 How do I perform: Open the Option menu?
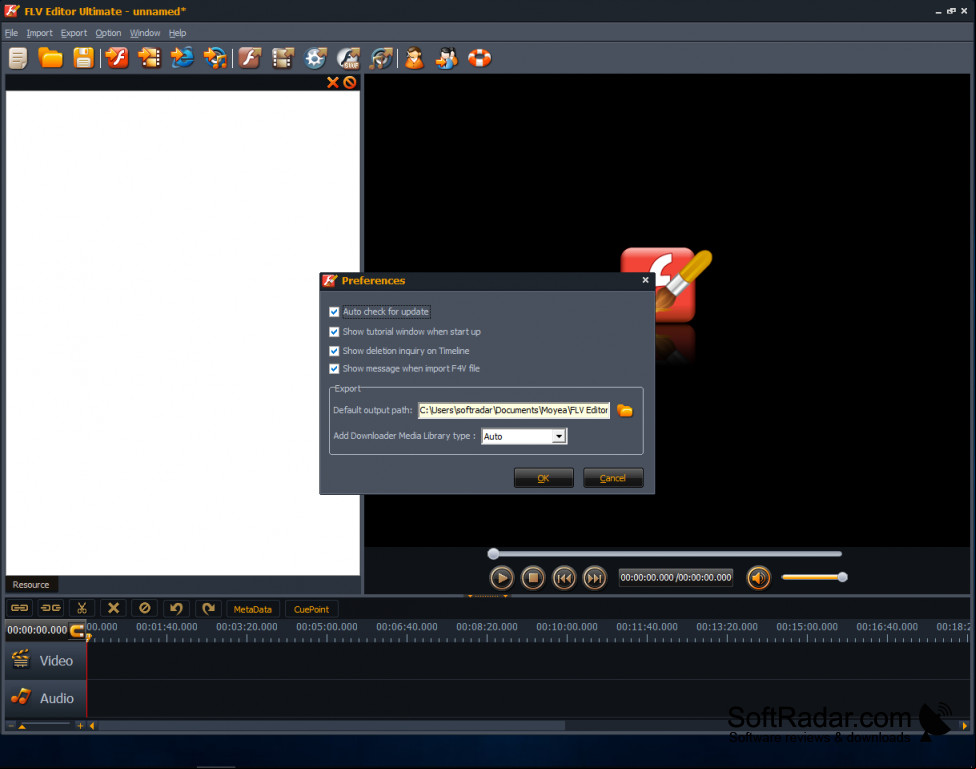(x=108, y=33)
